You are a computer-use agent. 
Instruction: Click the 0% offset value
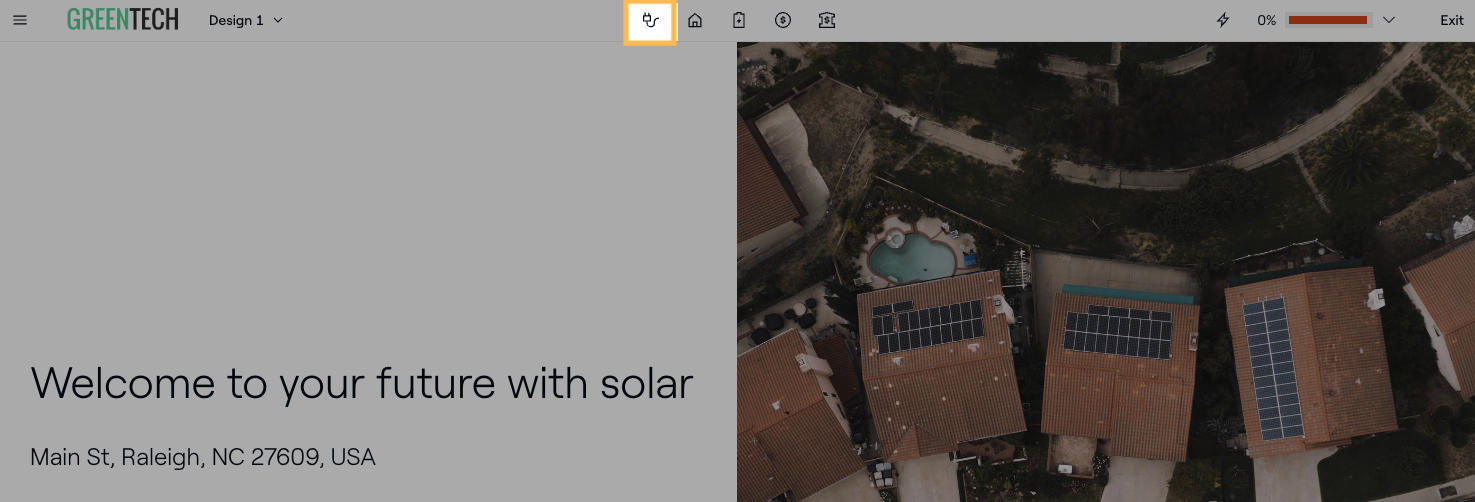pyautogui.click(x=1266, y=20)
